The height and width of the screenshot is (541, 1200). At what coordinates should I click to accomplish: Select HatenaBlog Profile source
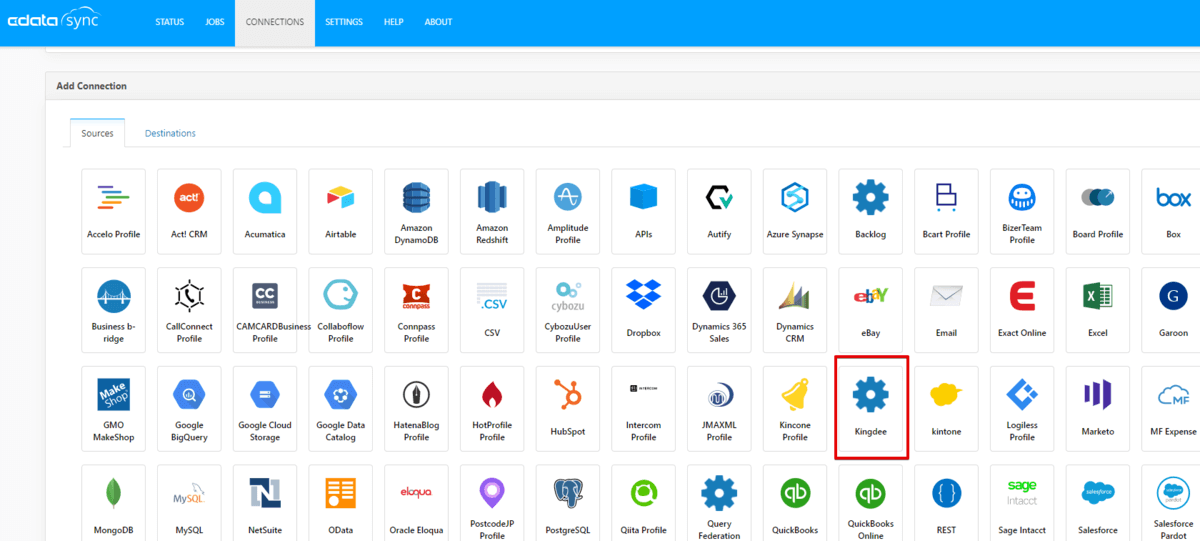pyautogui.click(x=416, y=408)
